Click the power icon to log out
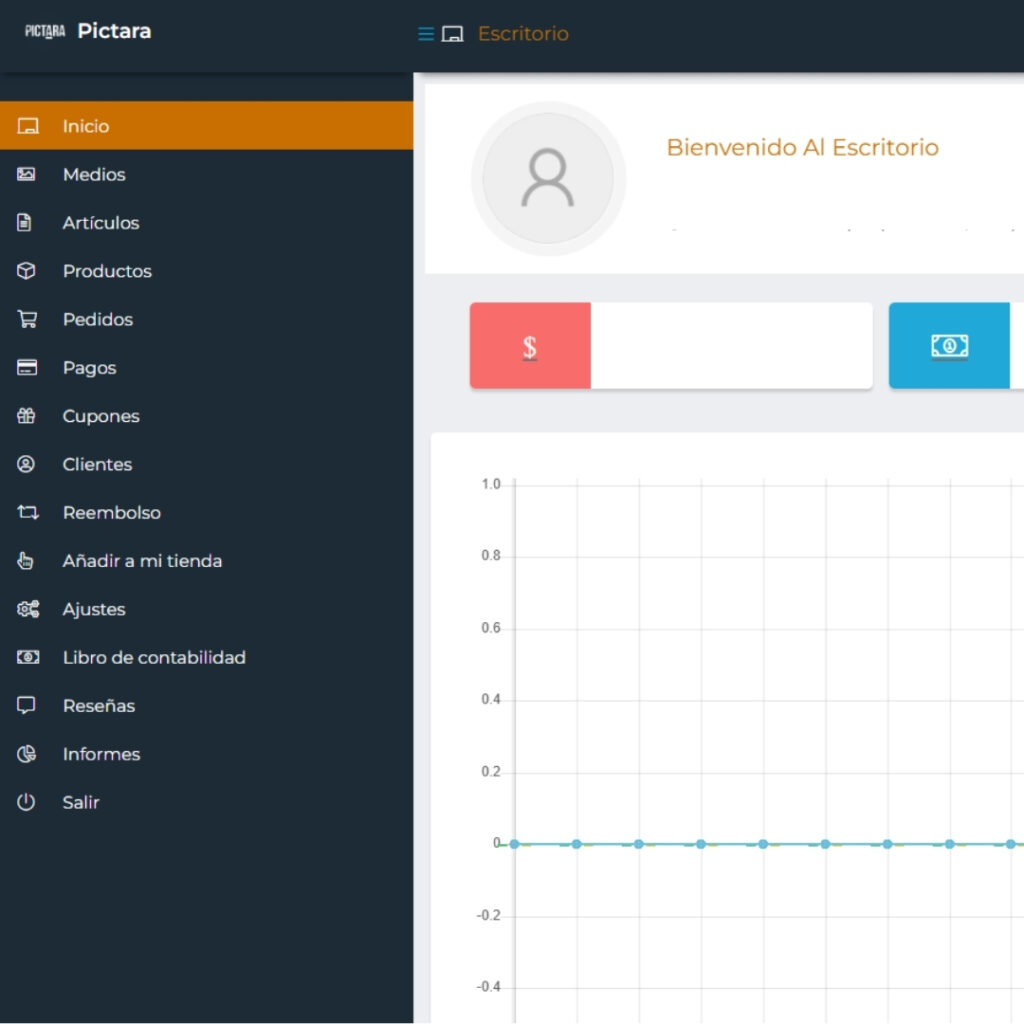Screen dimensions: 1024x1024 coord(27,802)
